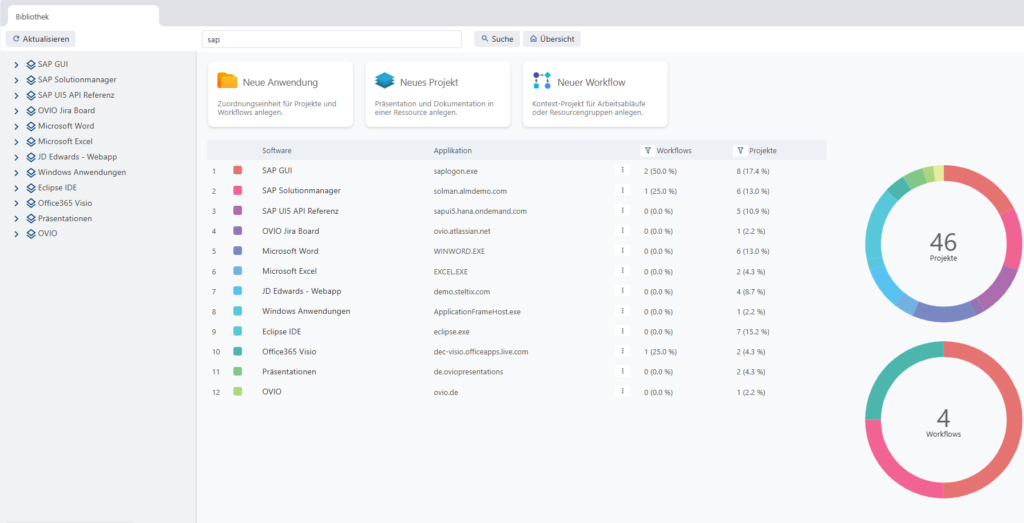Click the green swatch for OVIO row
The height and width of the screenshot is (523, 1024).
pyautogui.click(x=238, y=392)
